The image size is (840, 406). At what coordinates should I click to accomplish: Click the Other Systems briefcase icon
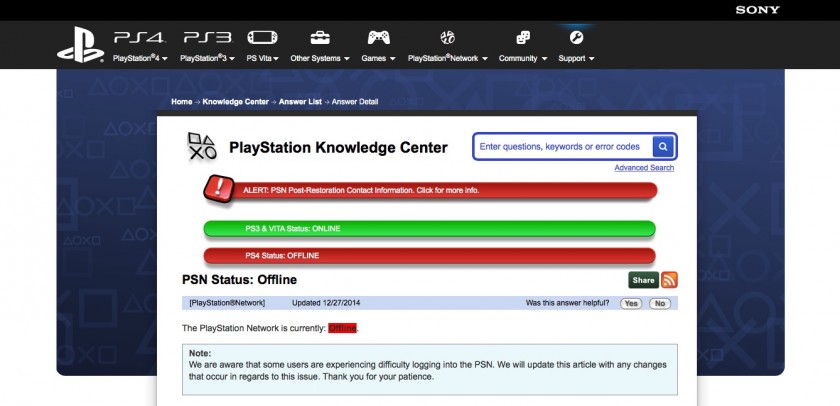tap(320, 37)
